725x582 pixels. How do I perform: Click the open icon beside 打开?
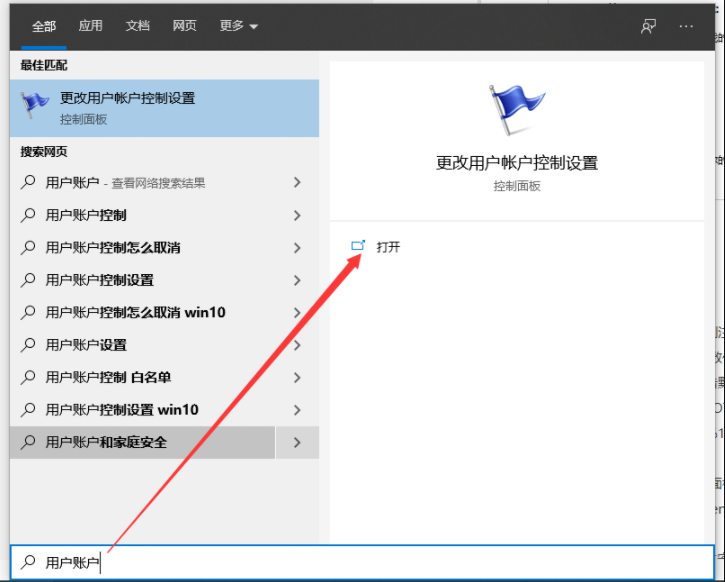[x=358, y=246]
